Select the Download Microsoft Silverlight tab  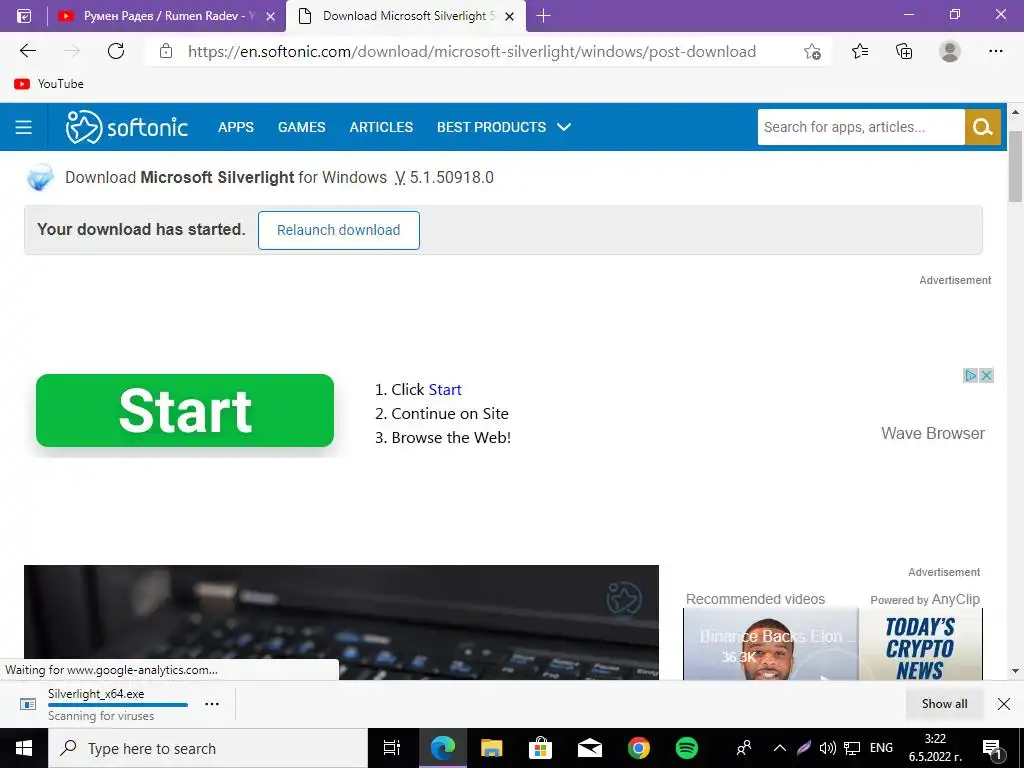(x=406, y=16)
